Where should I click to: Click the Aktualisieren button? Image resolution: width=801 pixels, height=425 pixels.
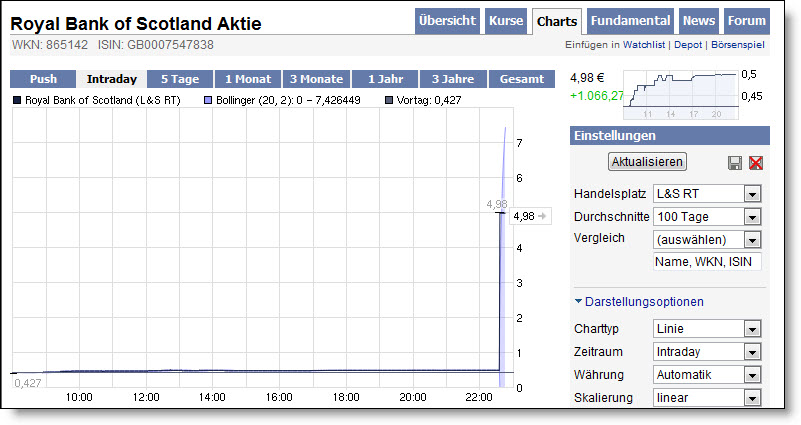coord(647,162)
